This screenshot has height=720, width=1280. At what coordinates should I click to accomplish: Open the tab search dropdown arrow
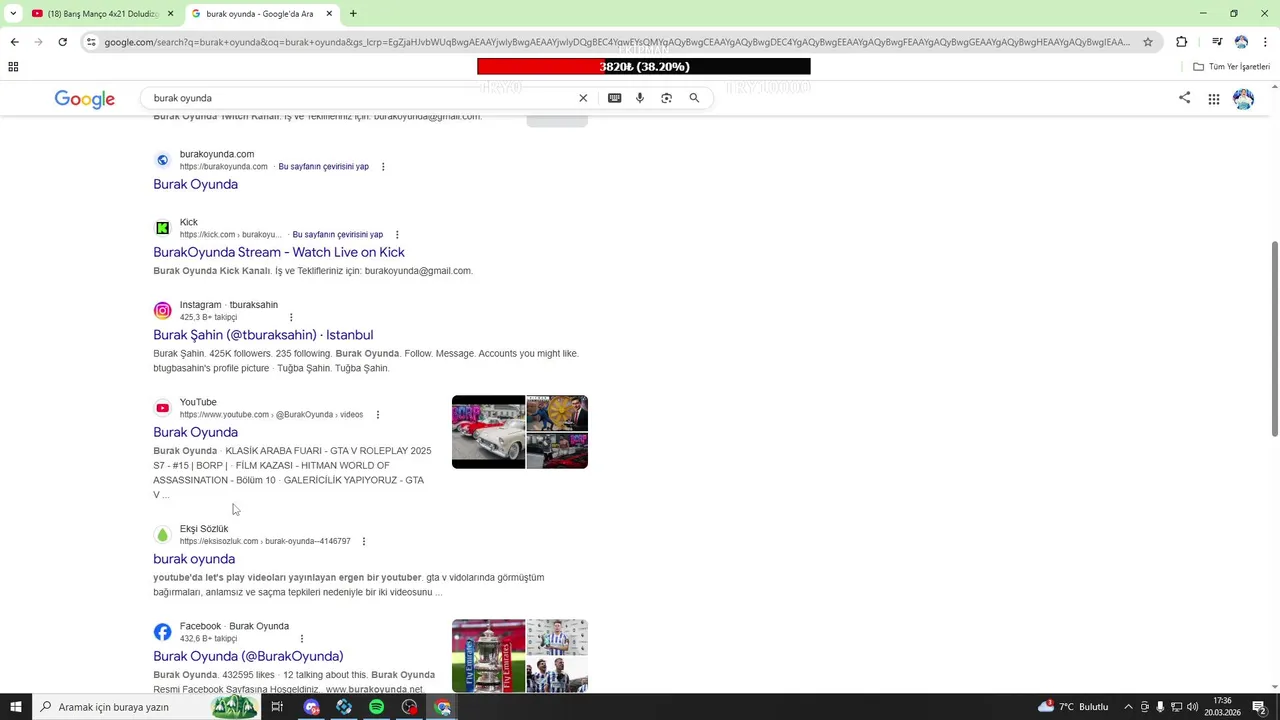pos(13,14)
